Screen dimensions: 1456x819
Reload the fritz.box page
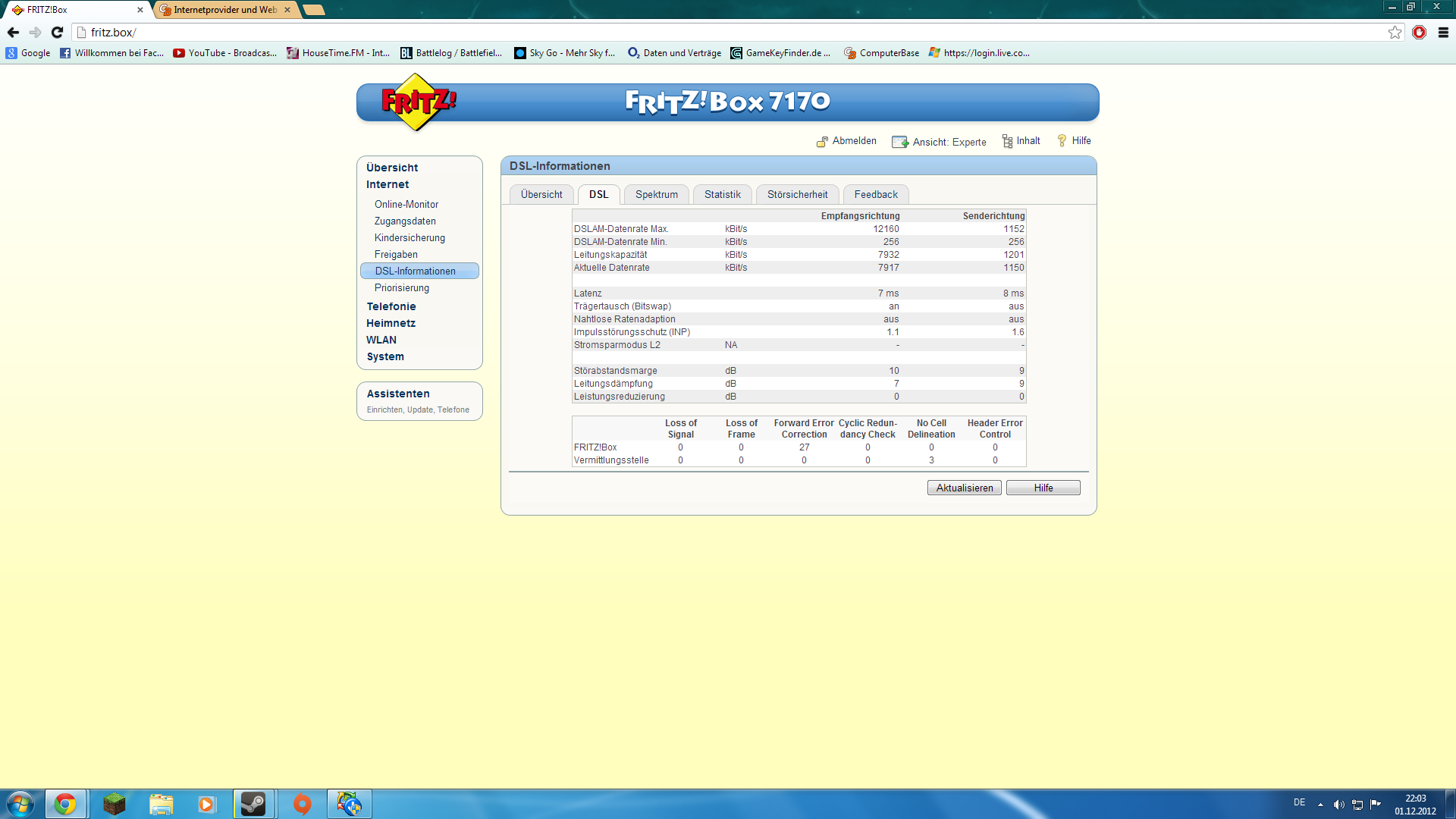pos(57,33)
